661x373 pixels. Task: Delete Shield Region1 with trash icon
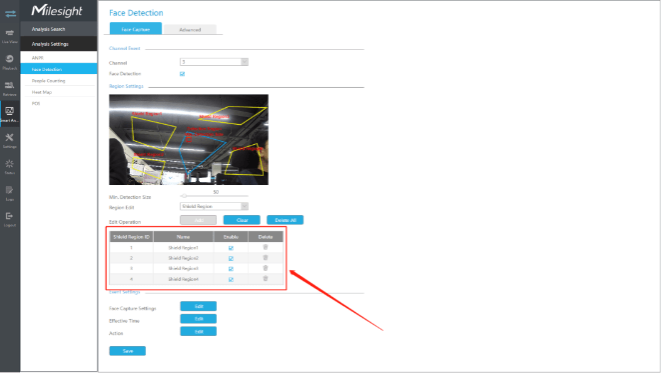point(266,247)
